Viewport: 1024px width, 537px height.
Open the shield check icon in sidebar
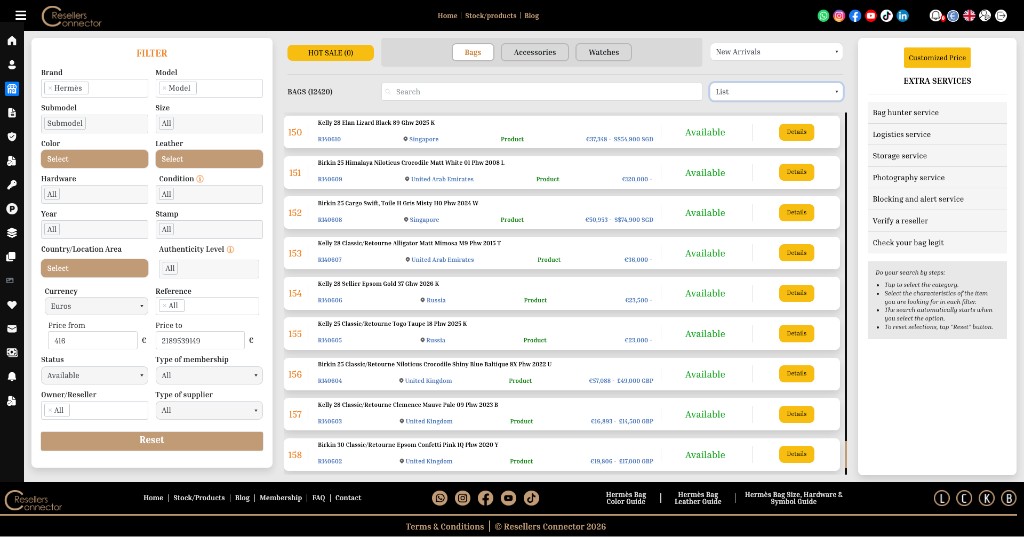[x=12, y=137]
